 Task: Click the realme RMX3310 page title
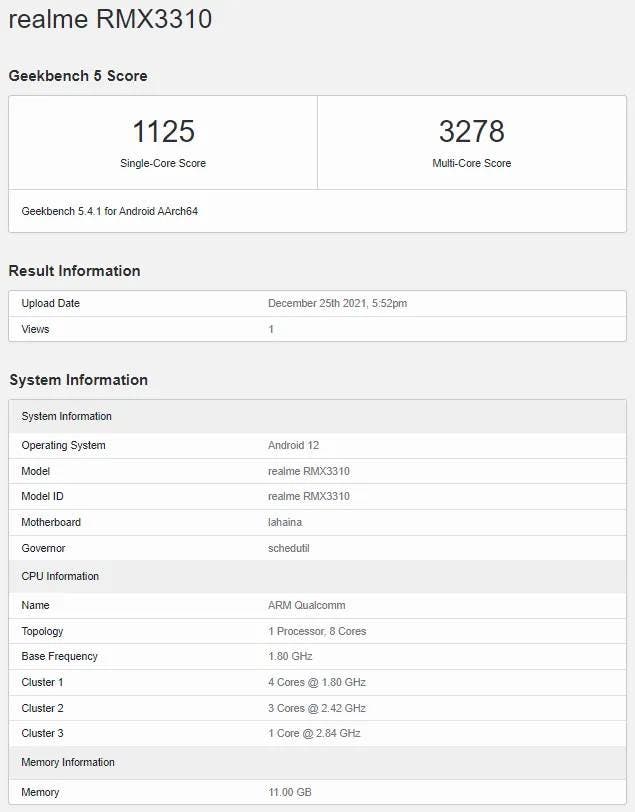point(110,19)
